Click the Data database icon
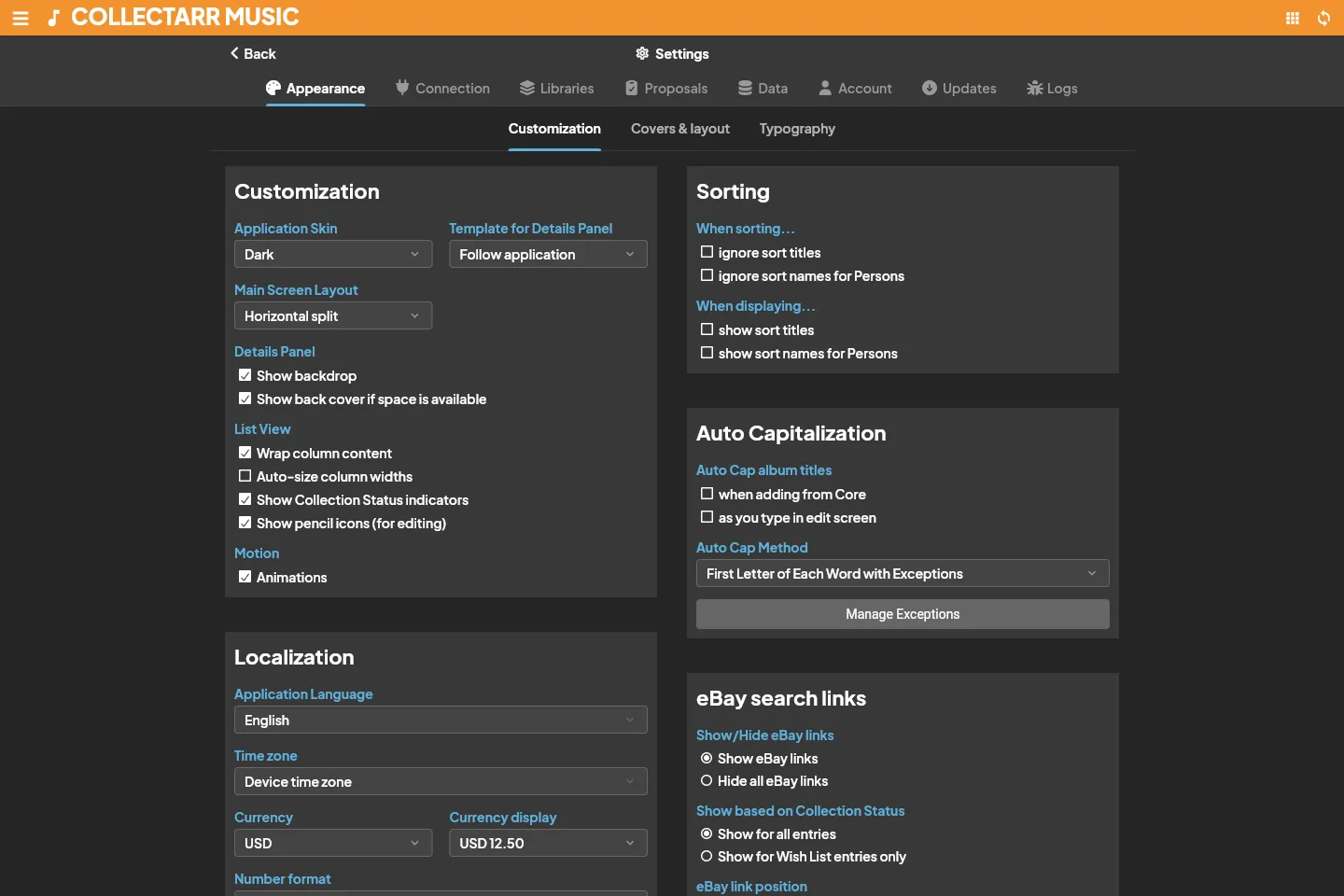This screenshot has width=1344, height=896. pos(745,88)
